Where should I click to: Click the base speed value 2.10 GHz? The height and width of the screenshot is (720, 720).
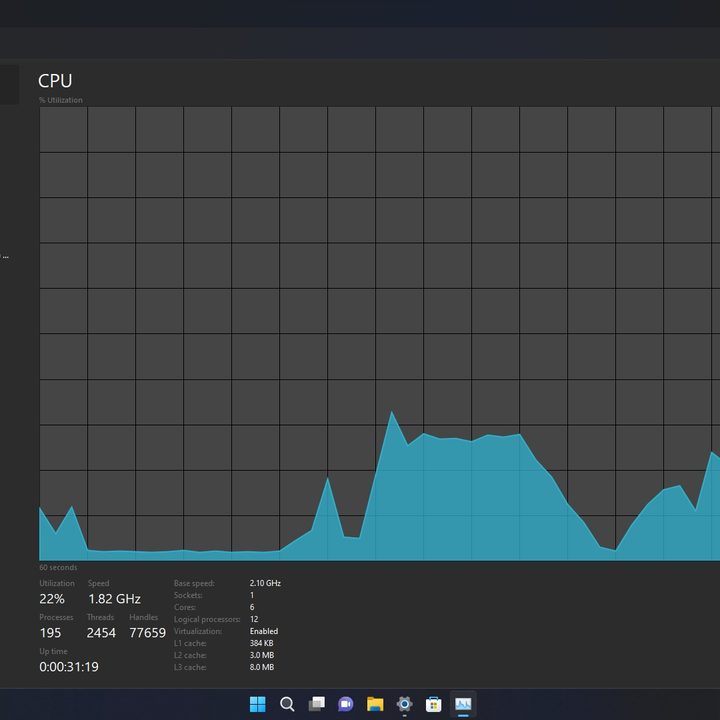(265, 583)
